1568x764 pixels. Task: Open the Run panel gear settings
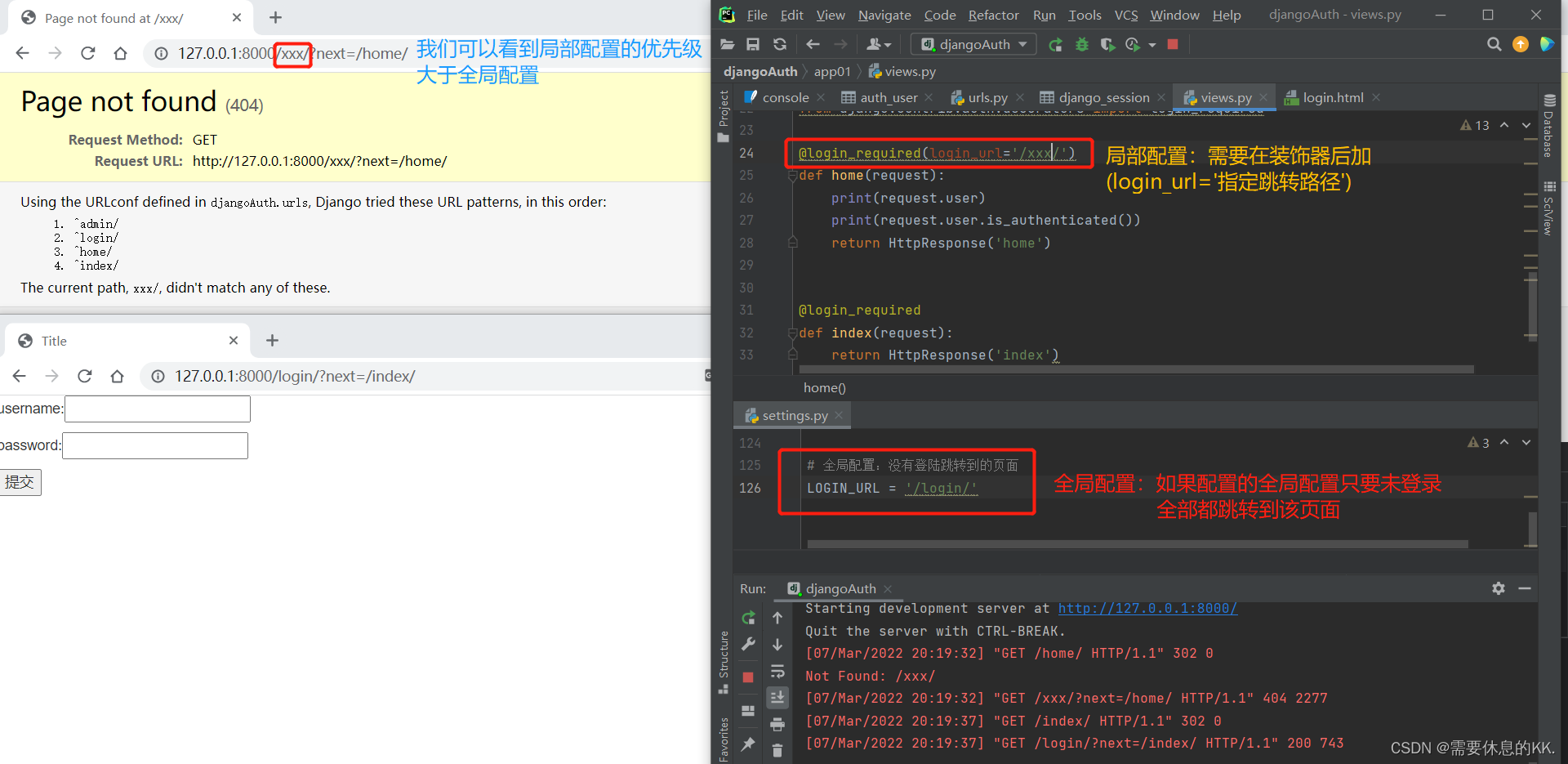coord(1499,588)
